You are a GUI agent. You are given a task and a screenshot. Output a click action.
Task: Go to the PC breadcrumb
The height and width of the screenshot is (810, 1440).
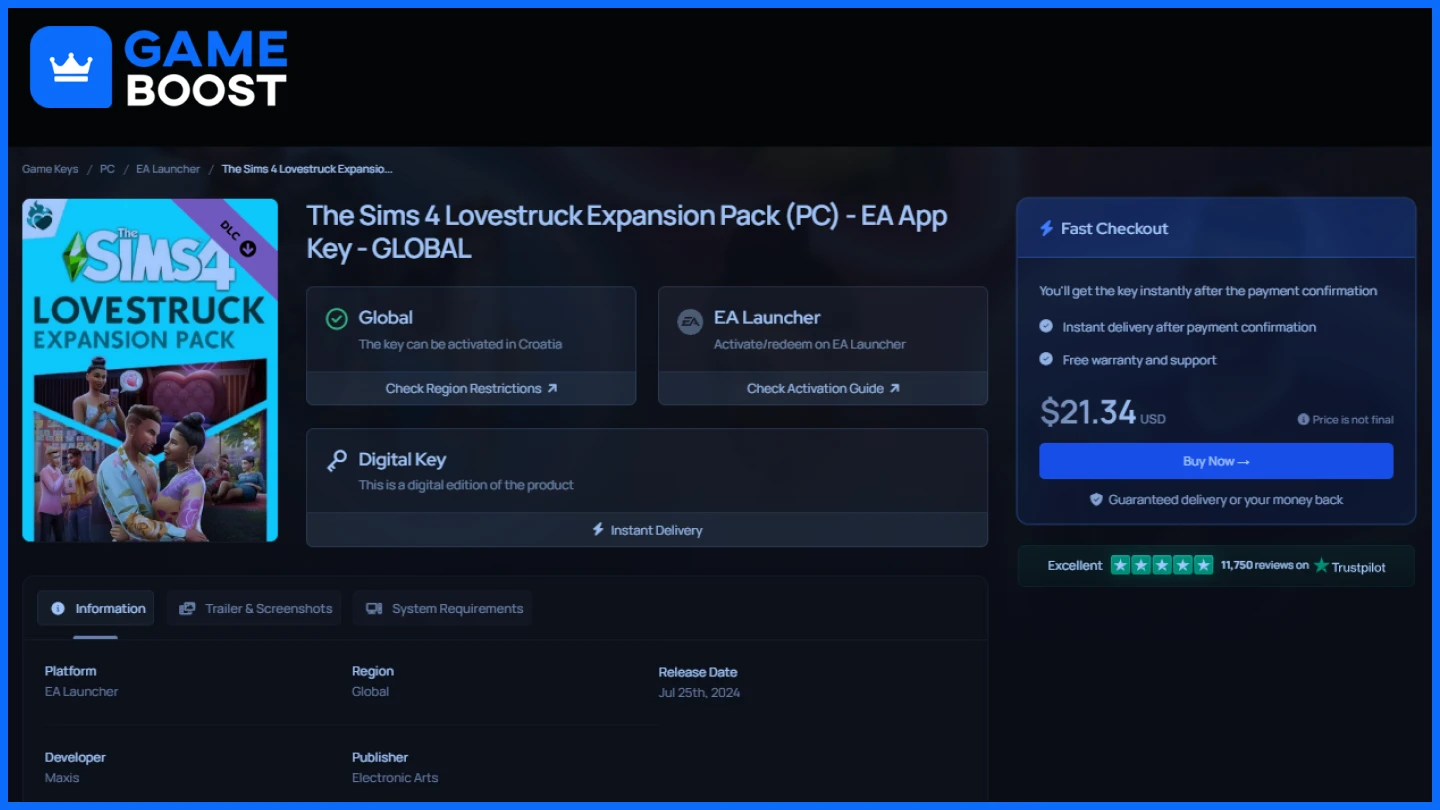tap(107, 169)
